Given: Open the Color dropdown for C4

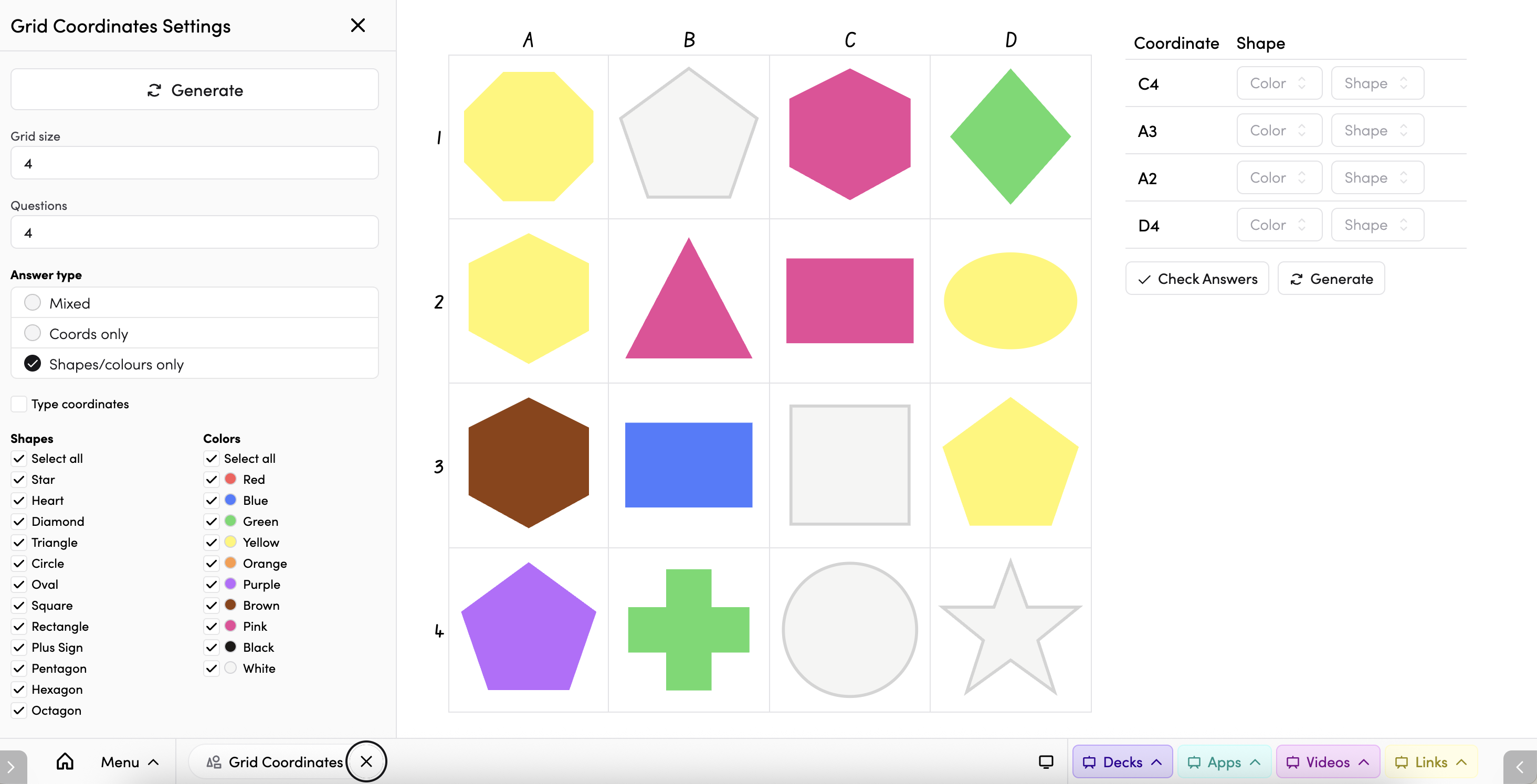Looking at the screenshot, I should (x=1279, y=83).
